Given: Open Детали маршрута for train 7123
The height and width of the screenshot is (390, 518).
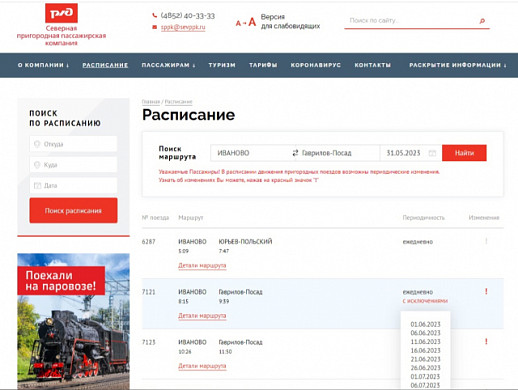Looking at the screenshot, I should click(x=202, y=366).
